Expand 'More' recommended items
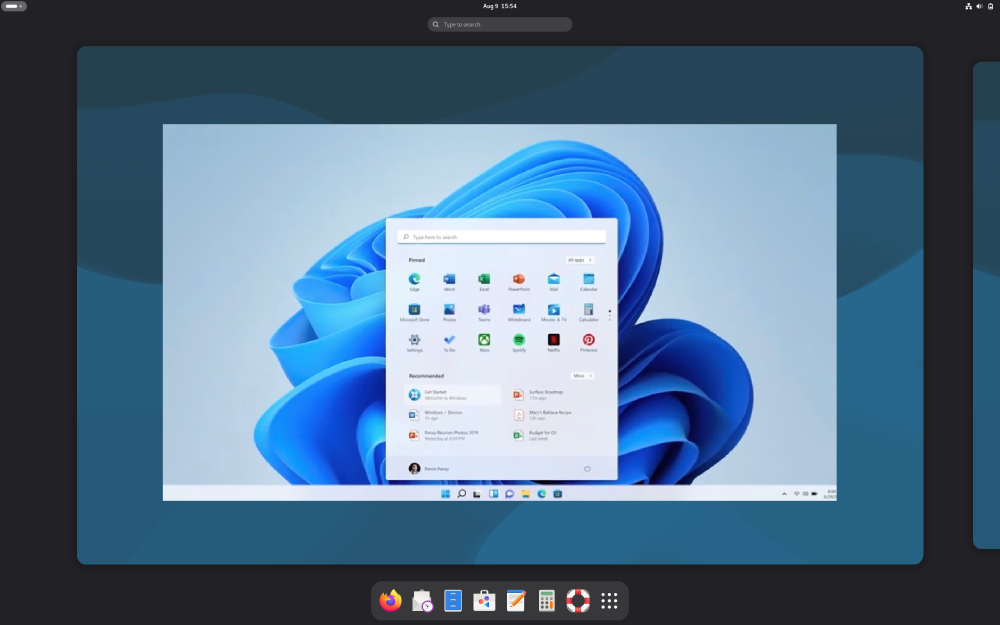Screen dimensions: 1000x625 582,376
